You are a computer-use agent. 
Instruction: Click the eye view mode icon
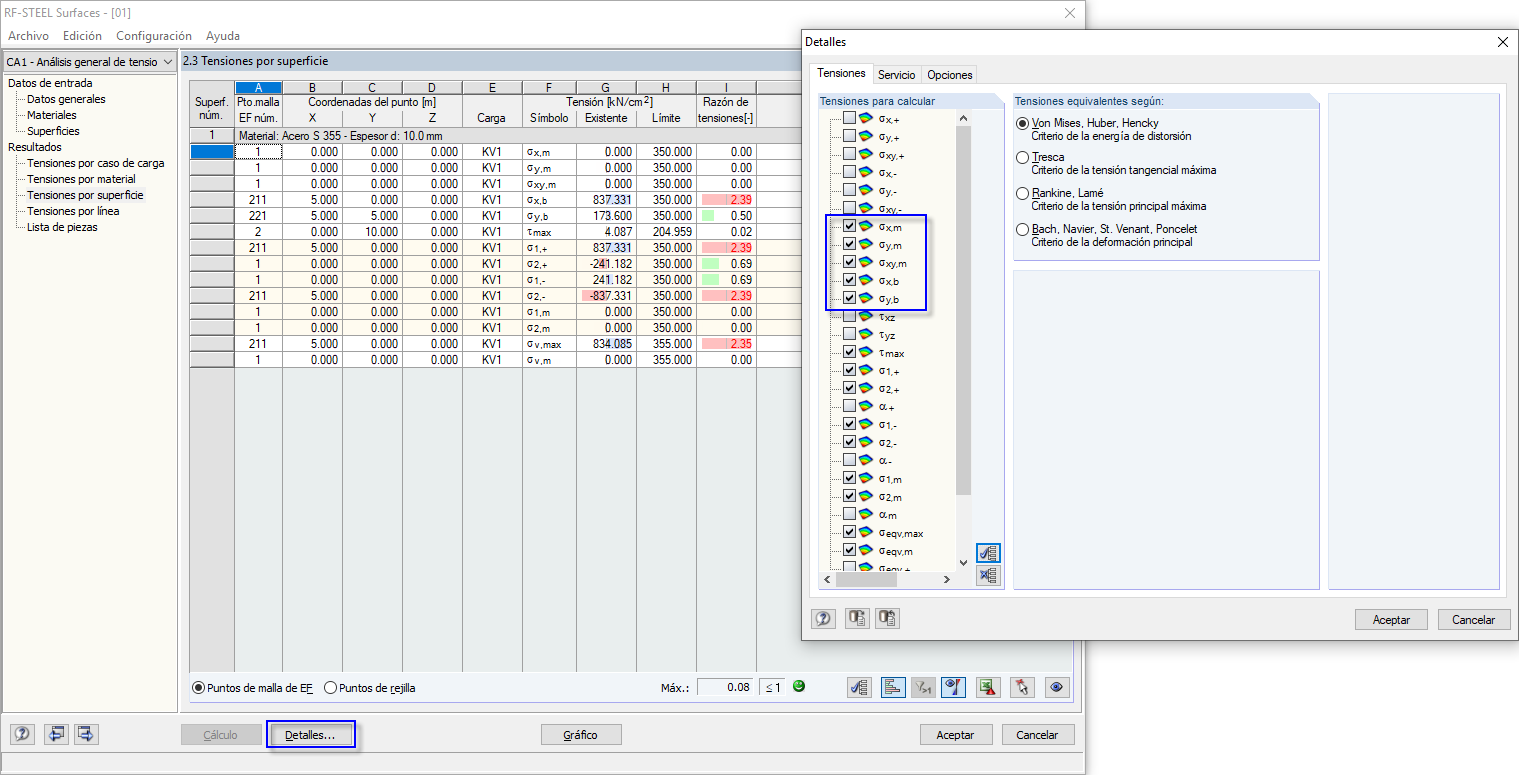tap(1057, 687)
